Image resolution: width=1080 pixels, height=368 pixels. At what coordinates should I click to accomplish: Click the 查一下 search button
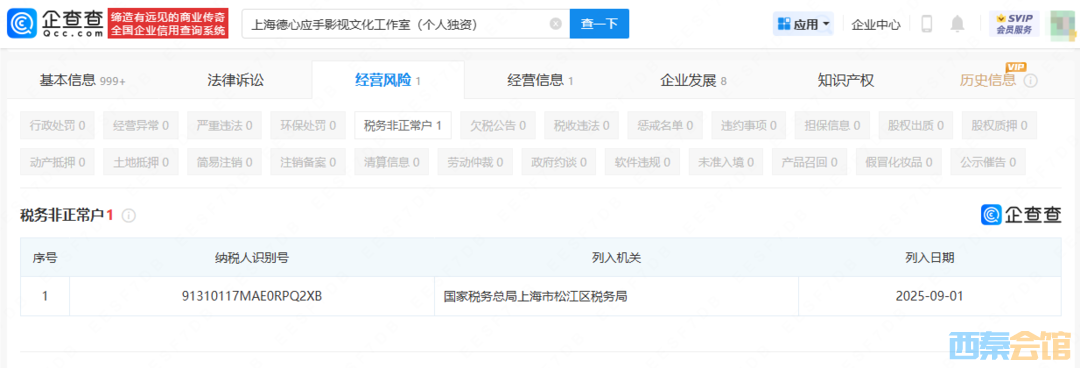click(x=599, y=24)
